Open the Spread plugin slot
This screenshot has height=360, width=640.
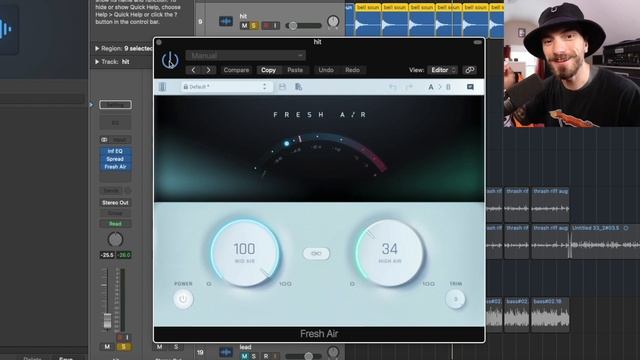coord(115,159)
